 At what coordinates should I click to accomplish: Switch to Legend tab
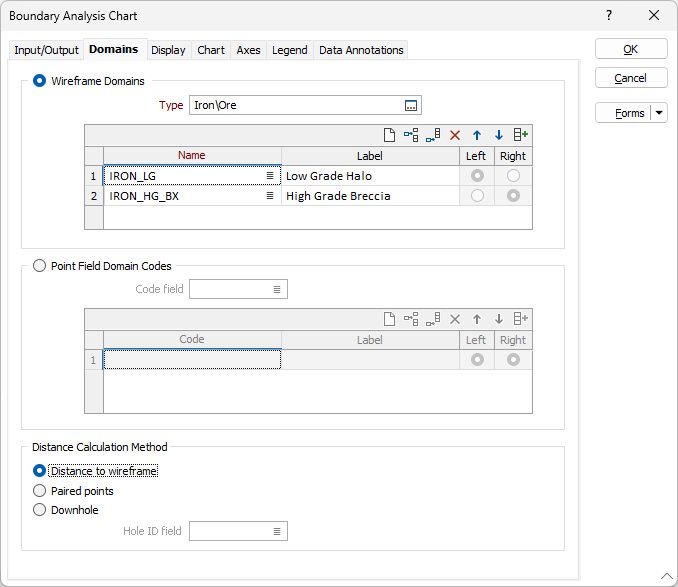[290, 50]
